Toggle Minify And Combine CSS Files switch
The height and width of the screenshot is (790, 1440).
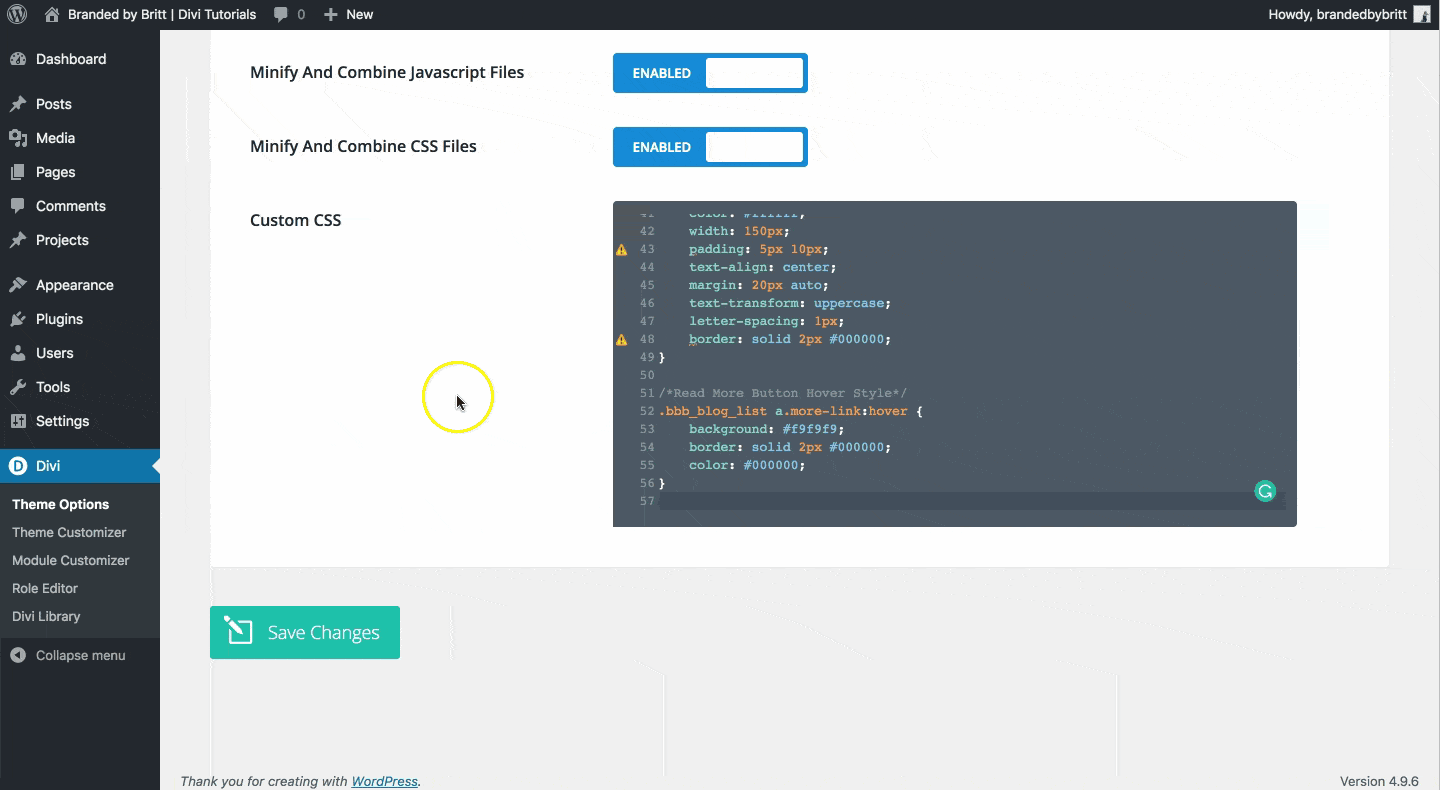[710, 147]
